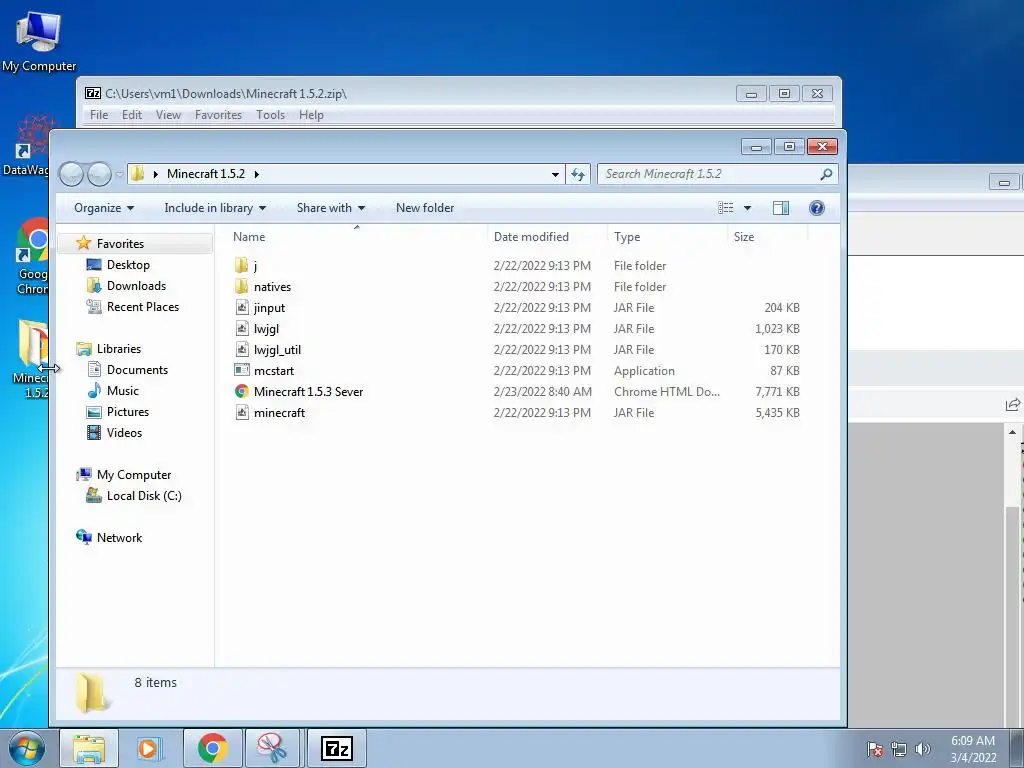Sort by Type column header
The width and height of the screenshot is (1024, 768).
coord(627,236)
